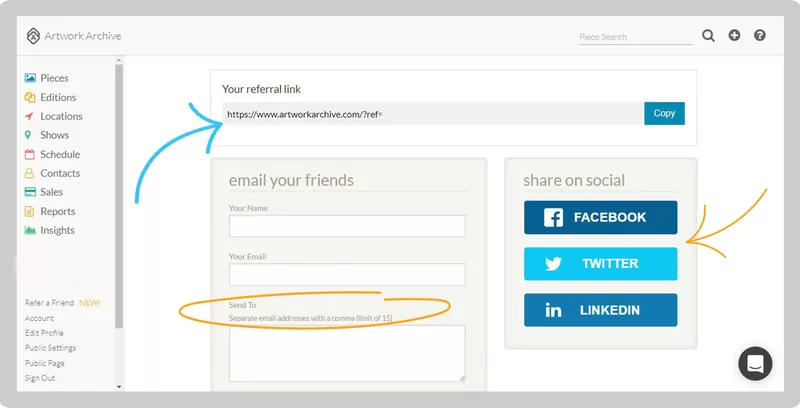
Task: Select Contacts from the sidebar
Action: point(60,173)
